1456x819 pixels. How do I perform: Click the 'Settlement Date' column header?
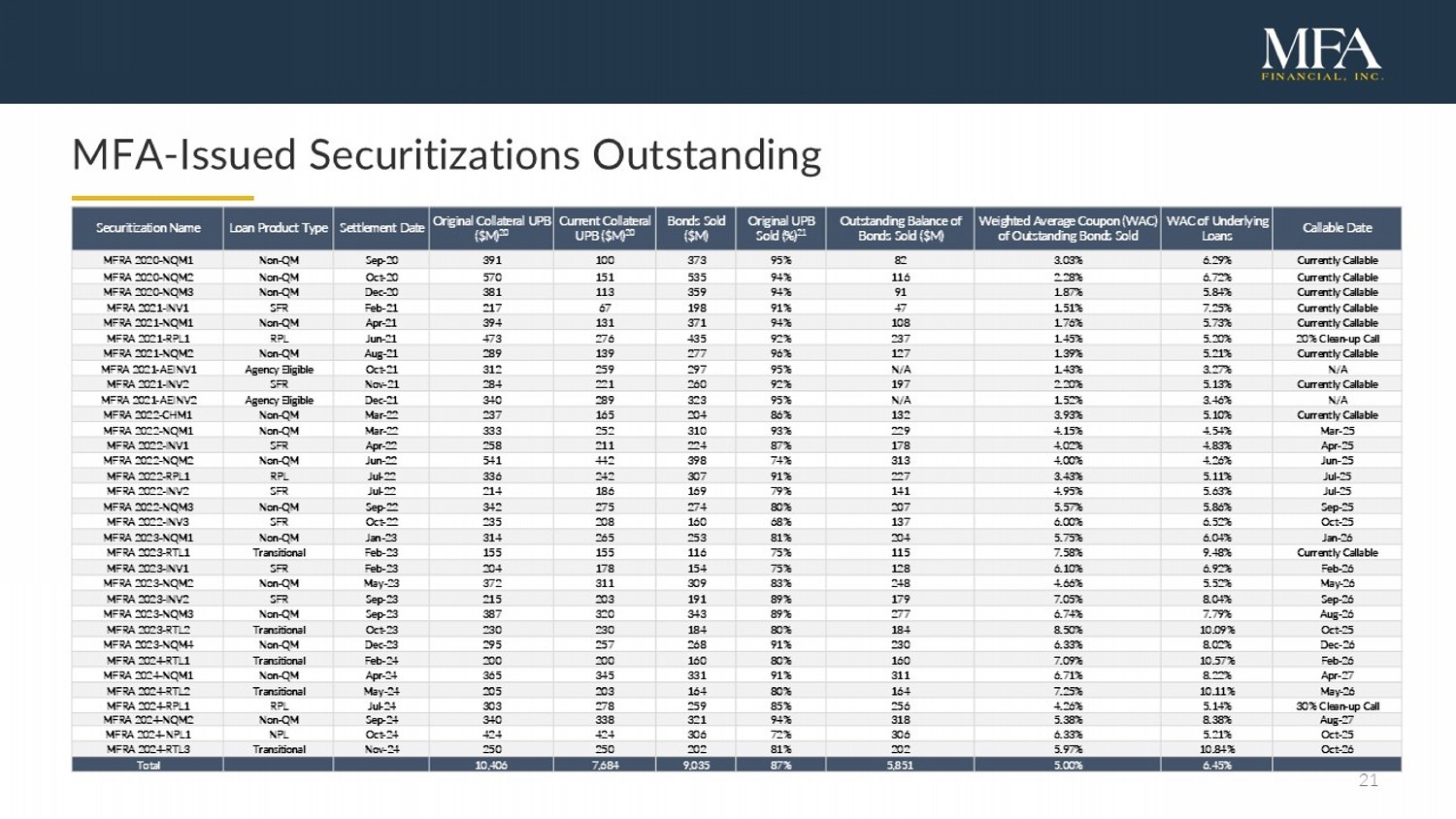tap(381, 228)
